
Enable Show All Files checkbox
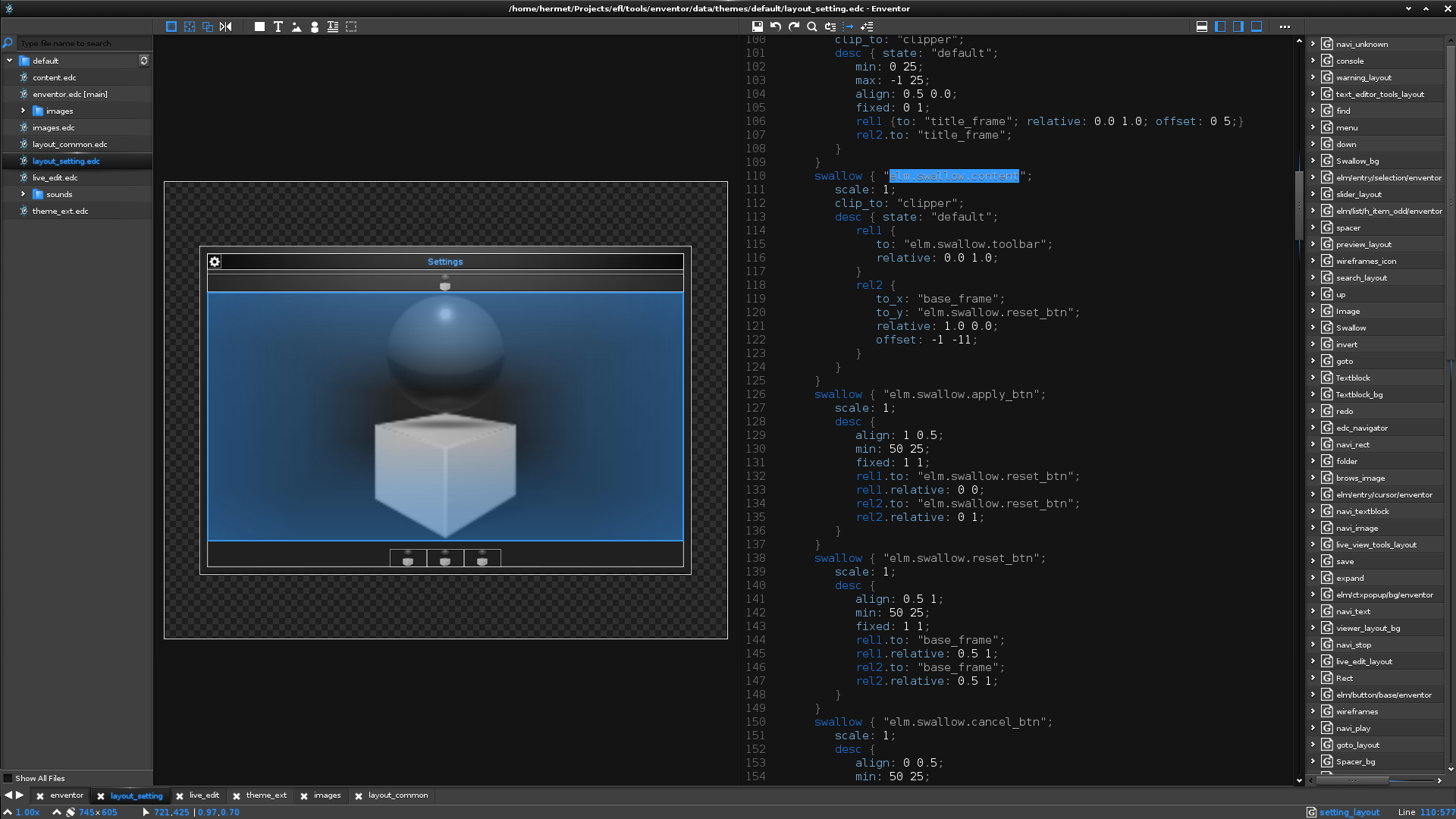tap(8, 778)
